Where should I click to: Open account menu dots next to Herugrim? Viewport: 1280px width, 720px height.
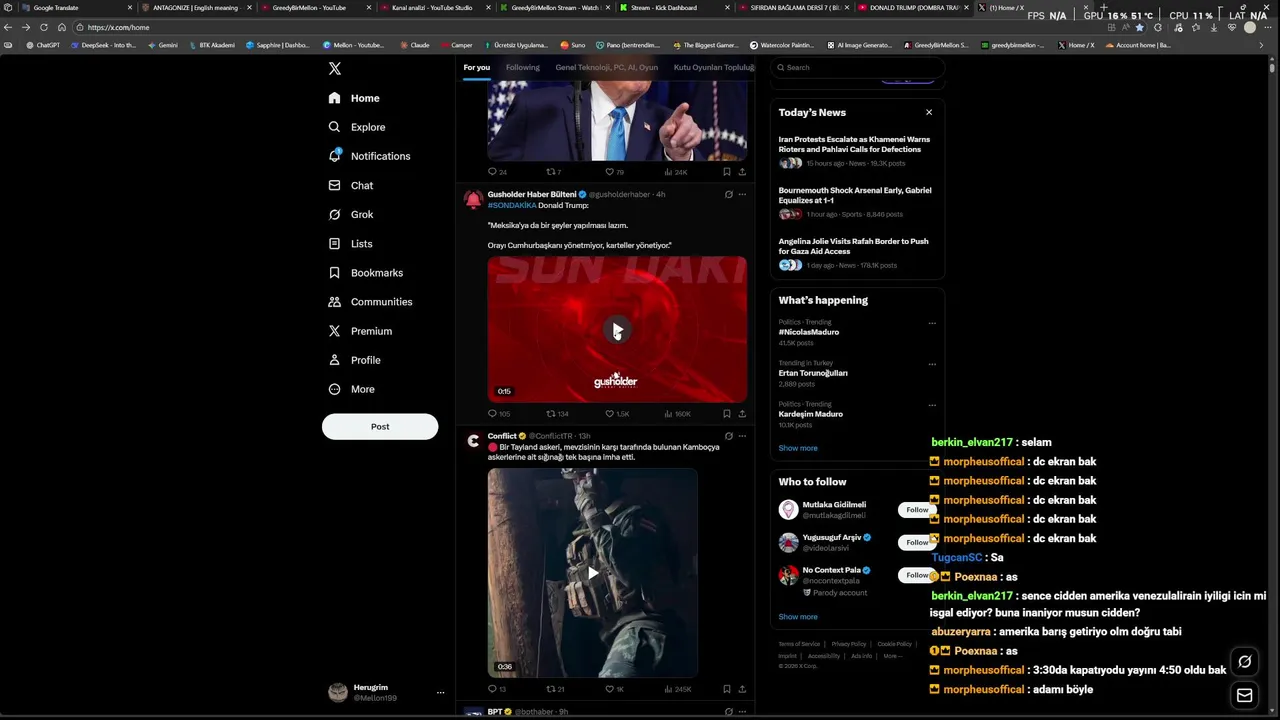440,692
